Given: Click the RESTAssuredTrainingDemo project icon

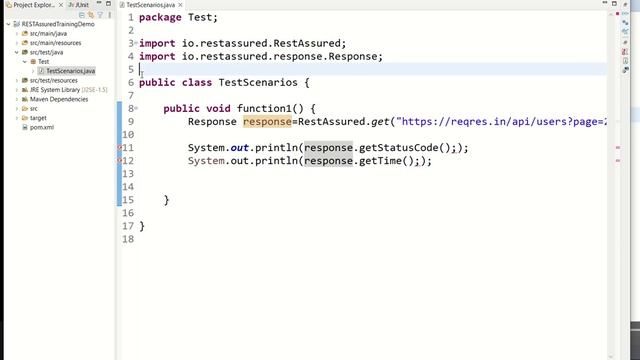Looking at the screenshot, I should [x=16, y=24].
